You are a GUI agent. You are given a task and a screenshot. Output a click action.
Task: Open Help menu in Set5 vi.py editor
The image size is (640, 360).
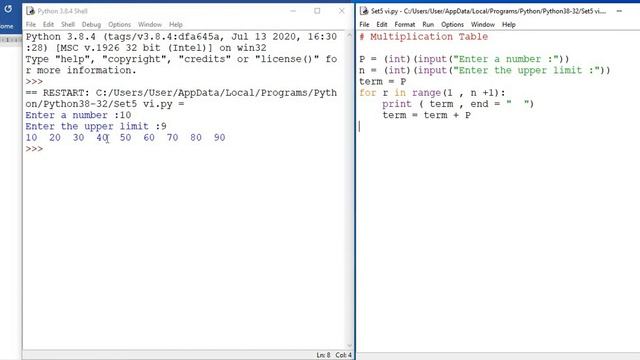click(x=509, y=24)
